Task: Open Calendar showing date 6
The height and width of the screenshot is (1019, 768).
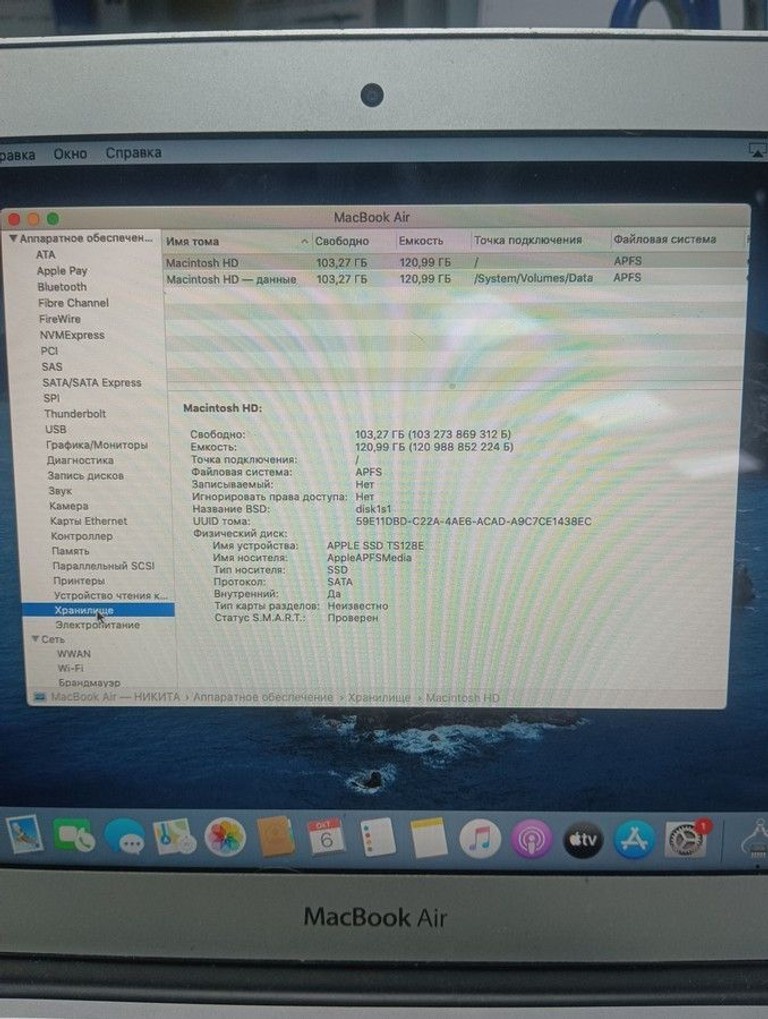Action: click(x=326, y=837)
